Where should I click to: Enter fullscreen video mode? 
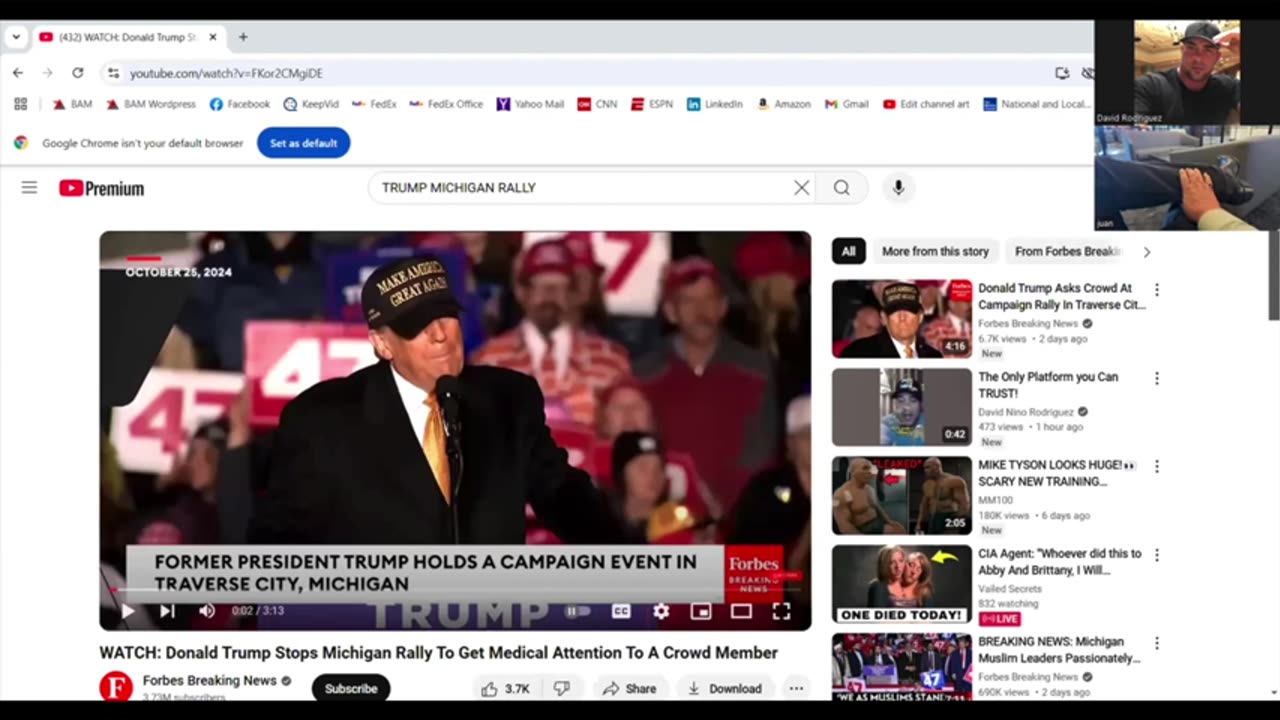tap(781, 611)
